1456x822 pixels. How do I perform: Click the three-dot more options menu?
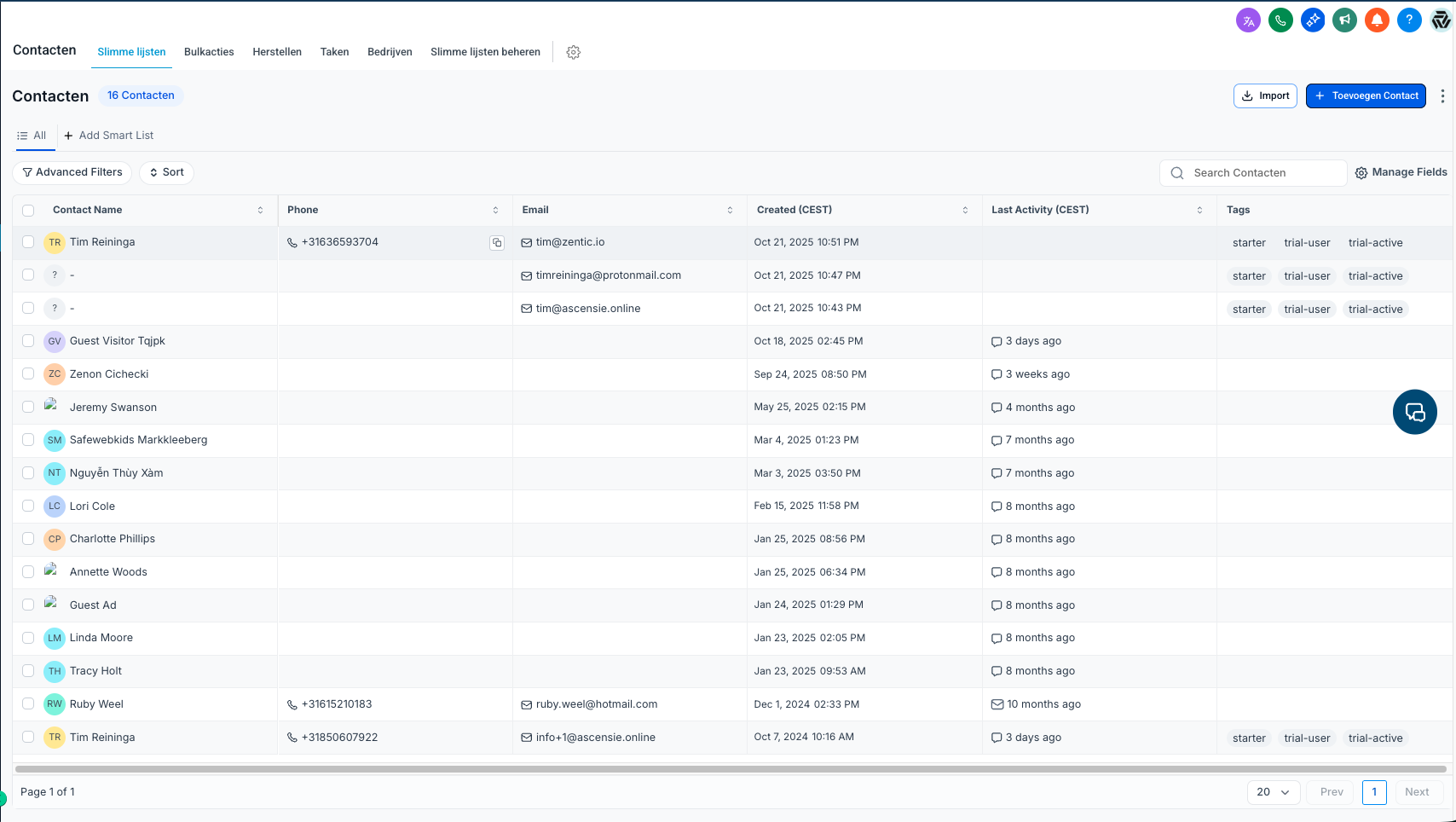(1442, 96)
